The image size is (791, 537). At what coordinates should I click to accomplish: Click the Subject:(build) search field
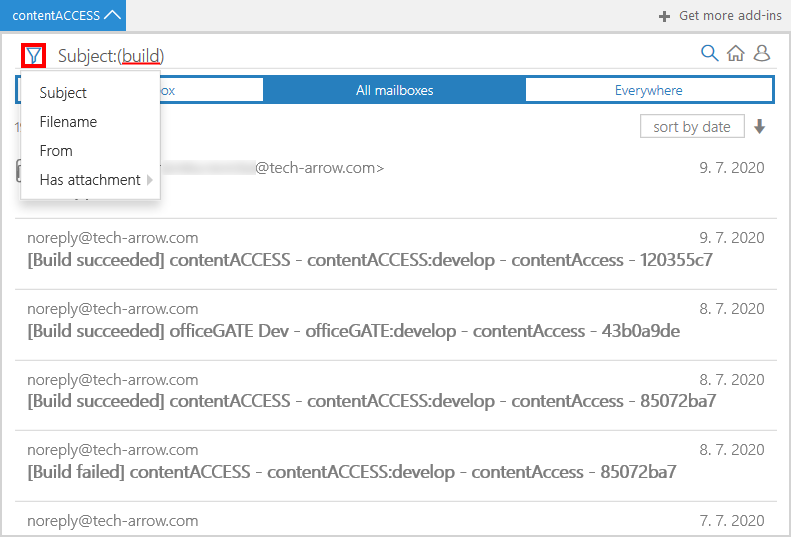pyautogui.click(x=373, y=56)
